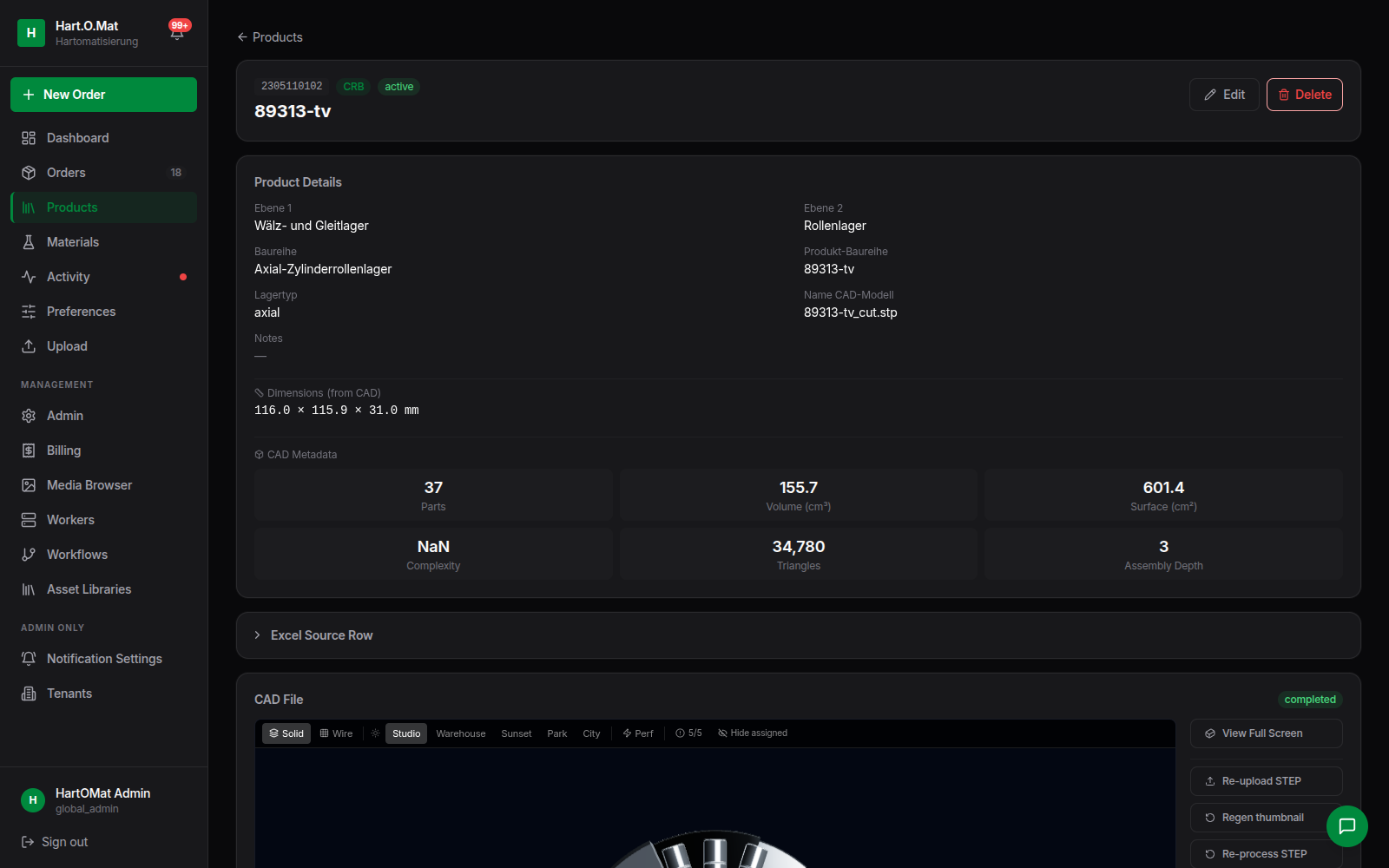Click the green Hart.O.Mat logo tile
Screen dimensions: 1389x868
[31, 33]
